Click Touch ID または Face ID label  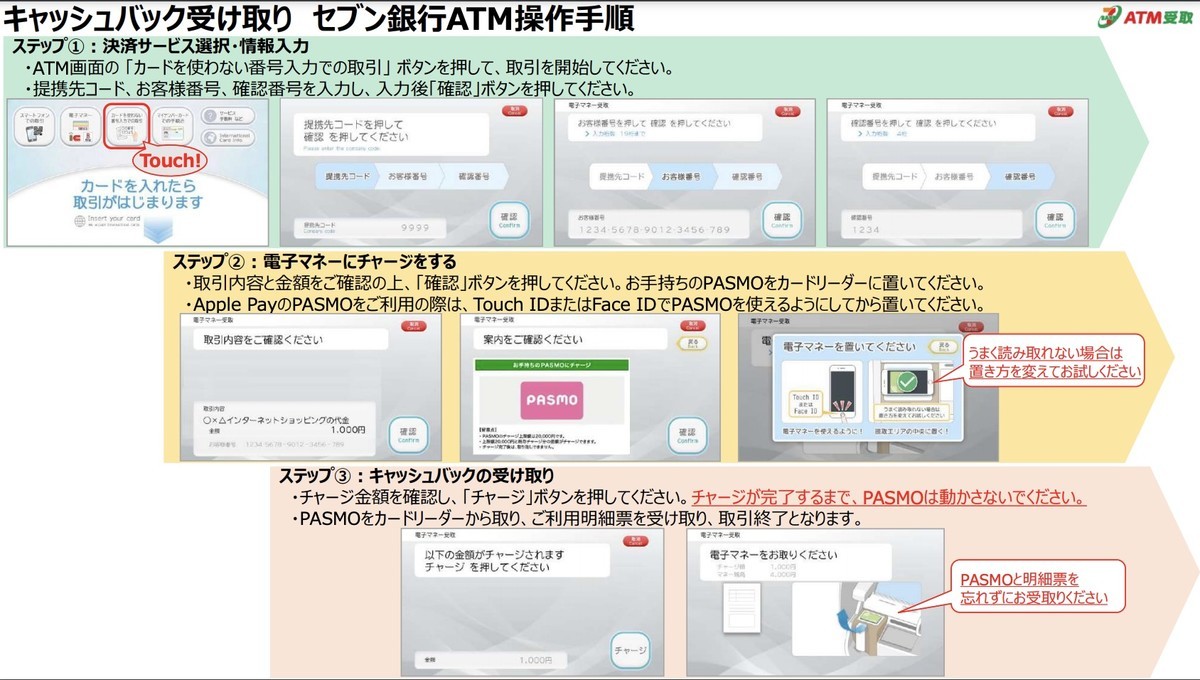click(x=804, y=403)
